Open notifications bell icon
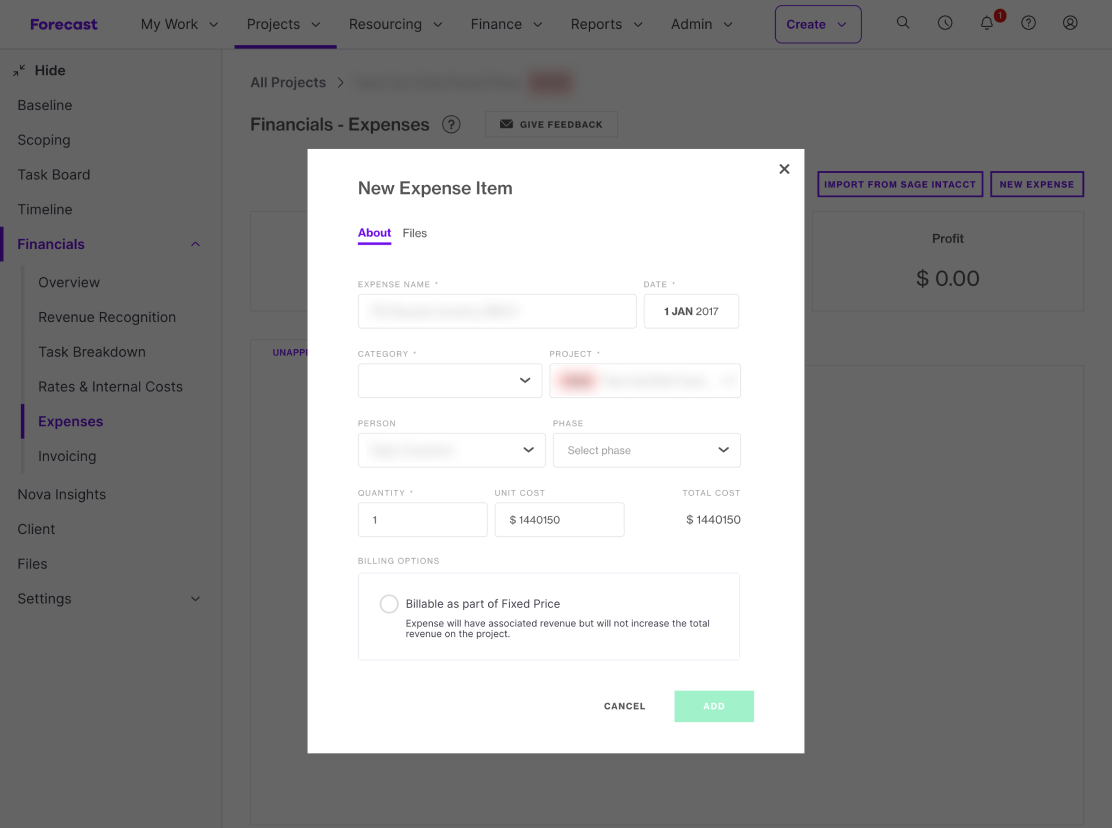1112x828 pixels. (x=986, y=23)
